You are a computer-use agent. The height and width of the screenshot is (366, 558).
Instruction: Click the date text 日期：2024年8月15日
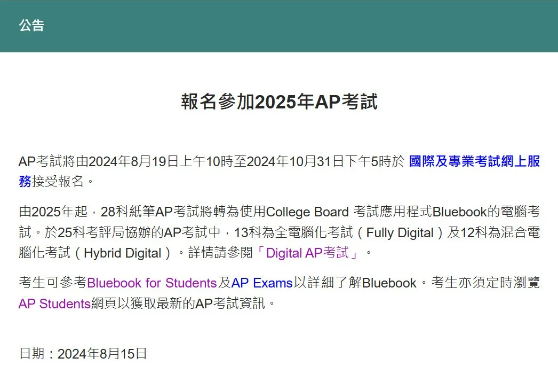[x=83, y=354]
